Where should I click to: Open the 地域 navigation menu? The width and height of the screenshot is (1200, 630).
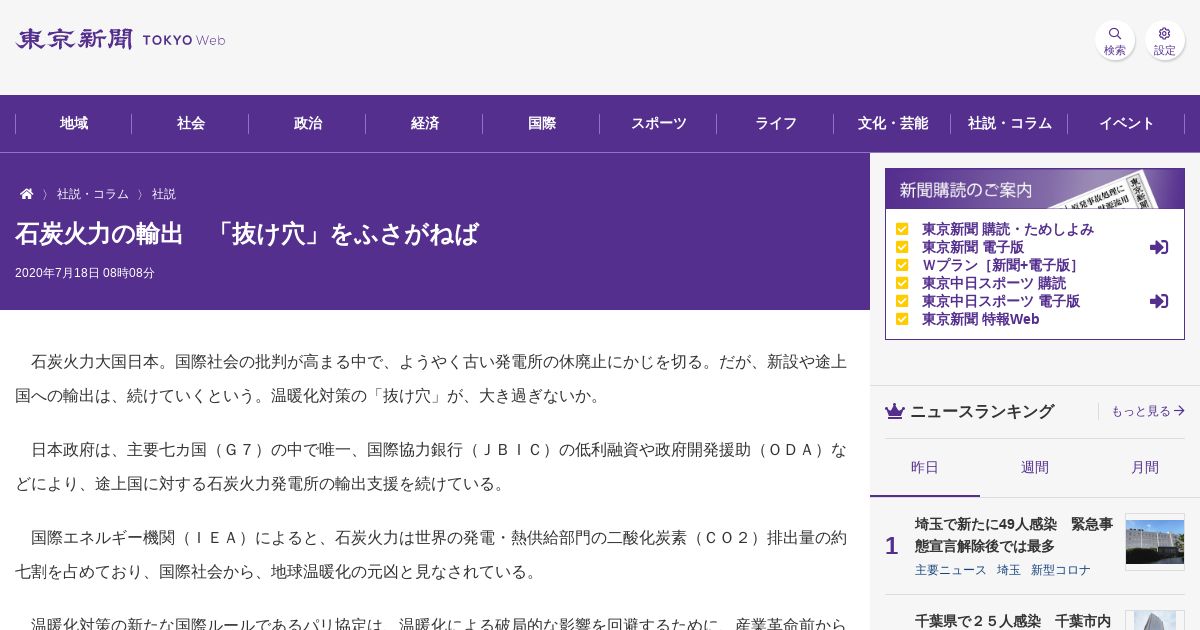click(74, 124)
